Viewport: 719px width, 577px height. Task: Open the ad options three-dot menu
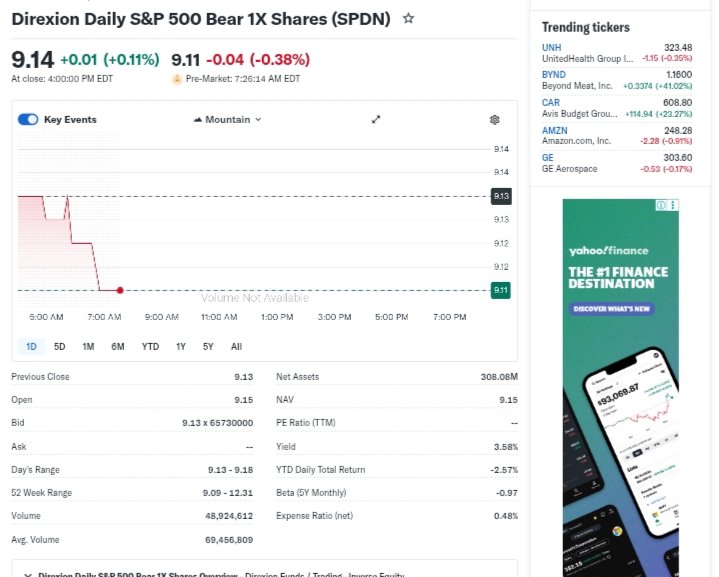[x=673, y=205]
